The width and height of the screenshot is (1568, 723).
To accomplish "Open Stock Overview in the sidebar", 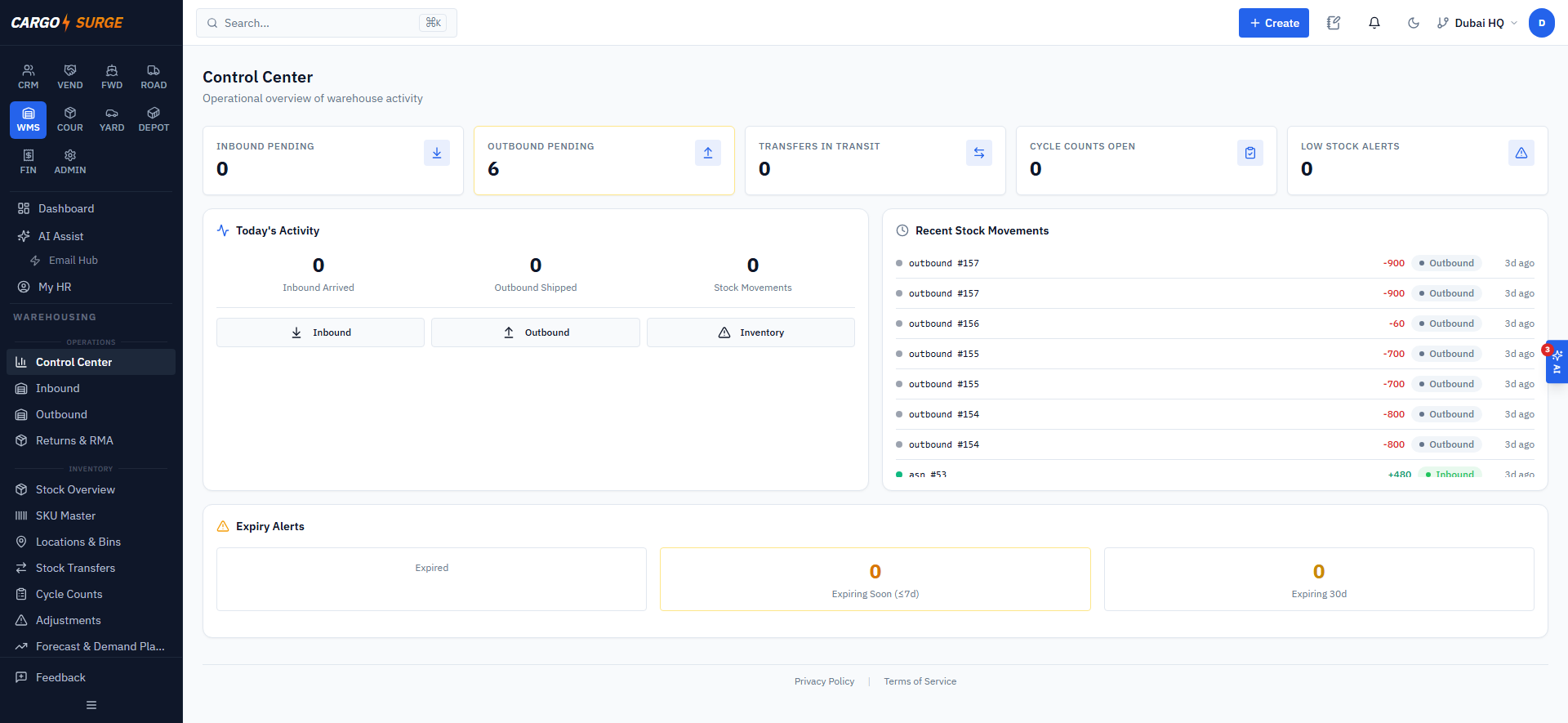I will point(91,489).
